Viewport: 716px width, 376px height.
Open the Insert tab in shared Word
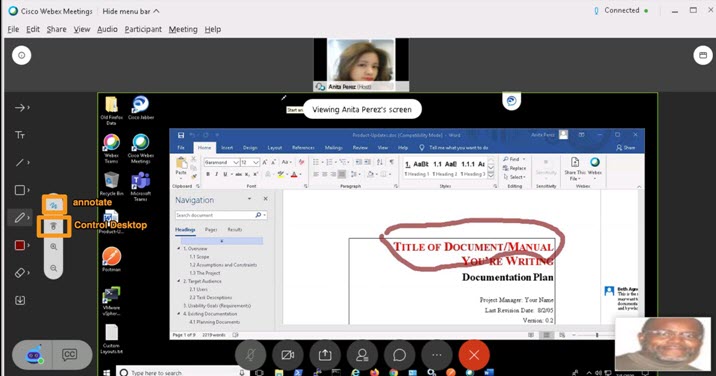point(227,148)
